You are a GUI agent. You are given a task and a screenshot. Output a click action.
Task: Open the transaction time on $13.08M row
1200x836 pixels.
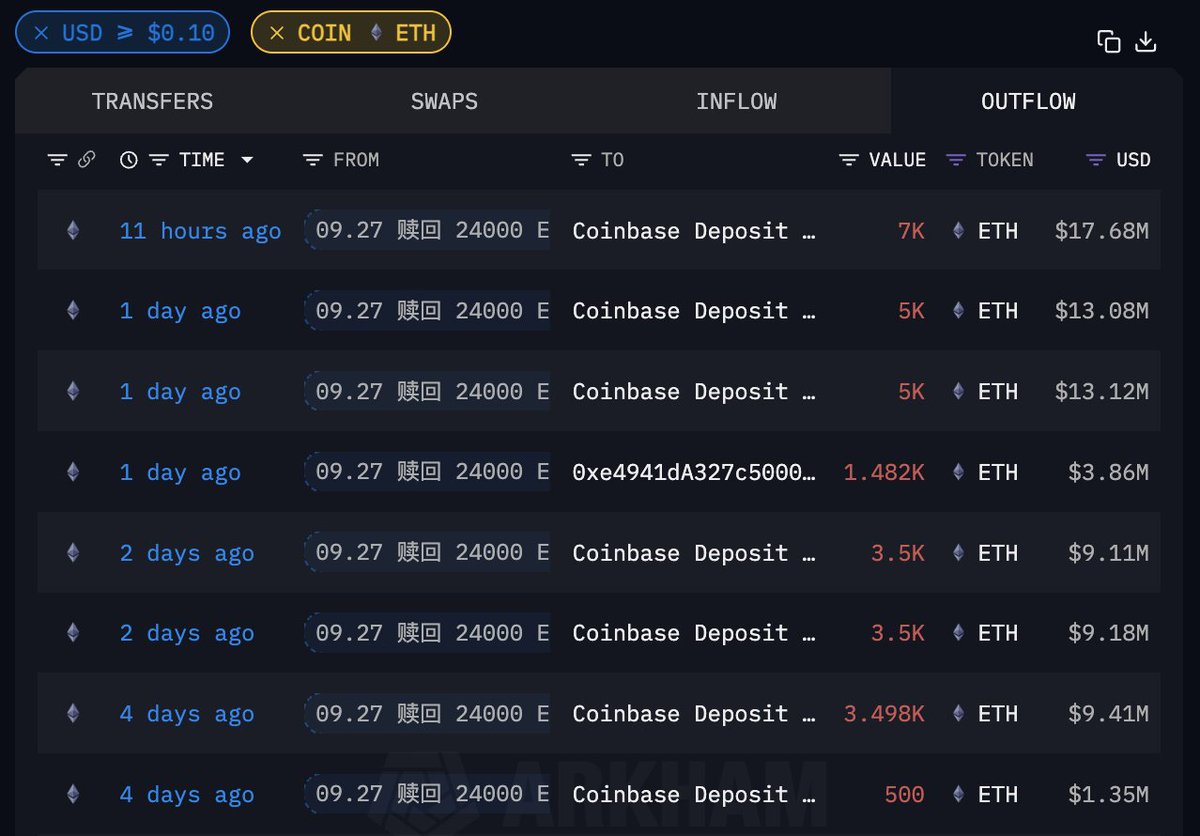coord(180,311)
